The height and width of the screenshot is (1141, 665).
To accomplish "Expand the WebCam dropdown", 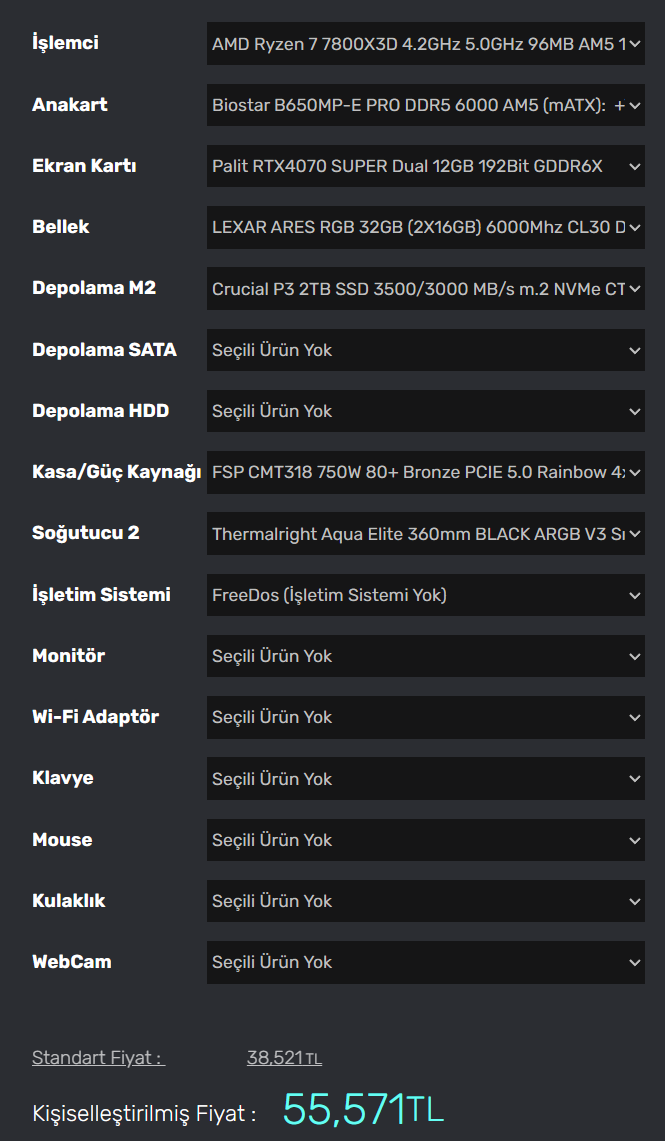I will (425, 962).
